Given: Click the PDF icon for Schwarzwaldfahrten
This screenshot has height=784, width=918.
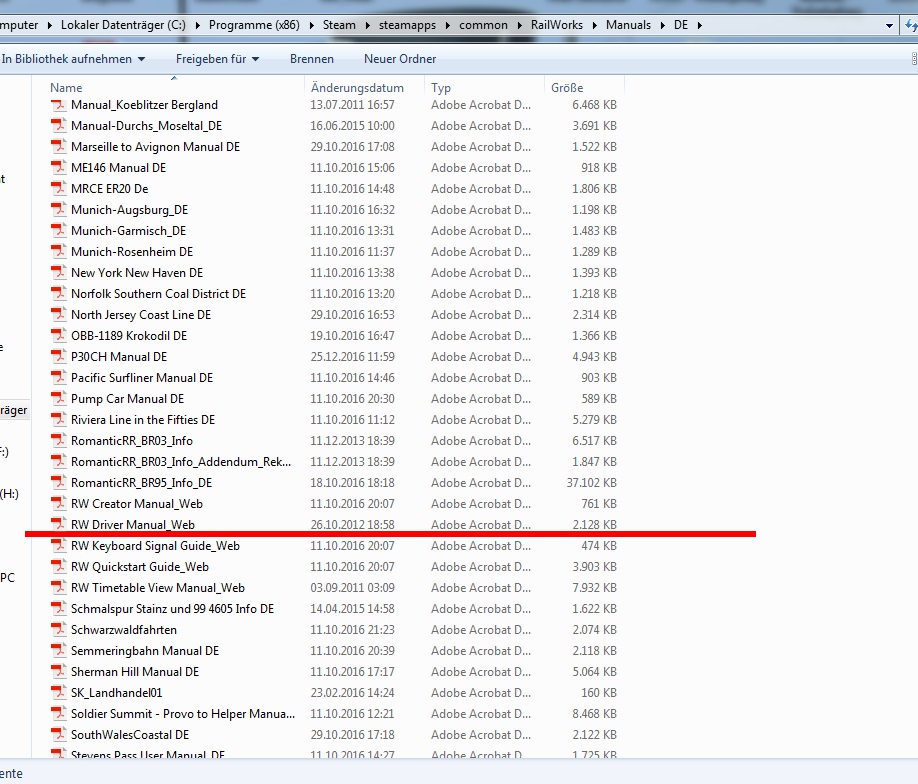Looking at the screenshot, I should pos(58,630).
